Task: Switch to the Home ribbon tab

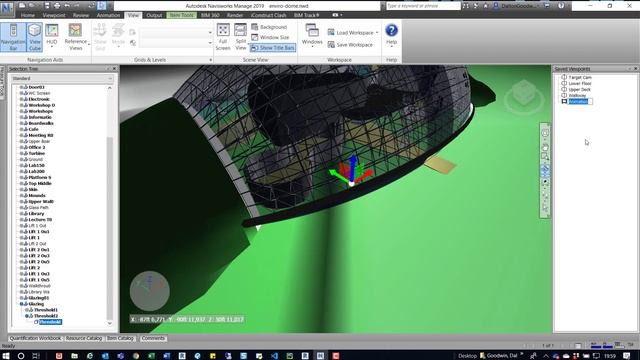Action: coord(28,15)
